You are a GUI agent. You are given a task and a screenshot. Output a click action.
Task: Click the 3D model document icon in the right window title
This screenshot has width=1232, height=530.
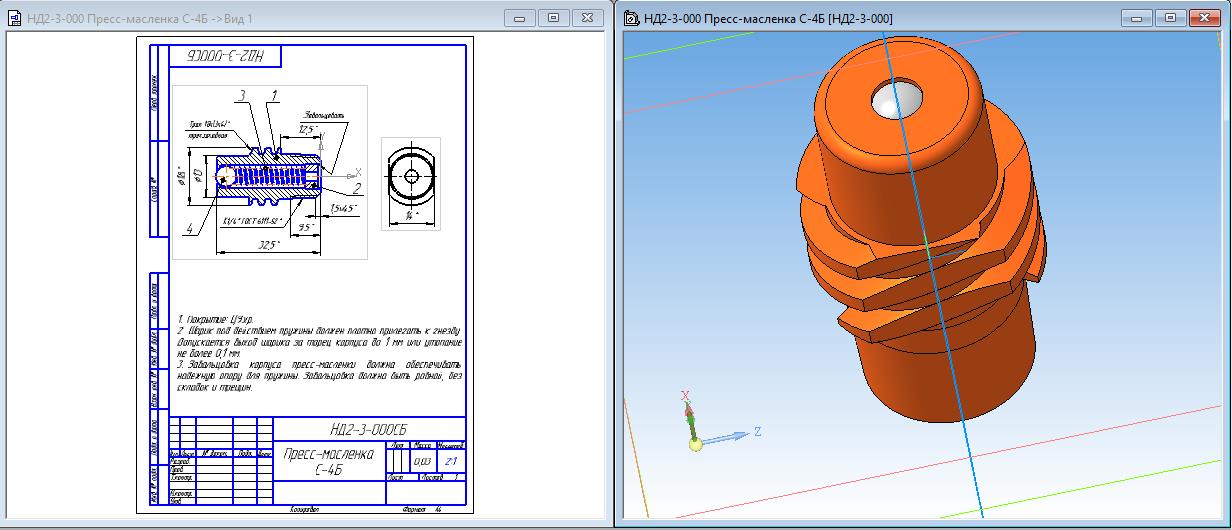coord(631,18)
